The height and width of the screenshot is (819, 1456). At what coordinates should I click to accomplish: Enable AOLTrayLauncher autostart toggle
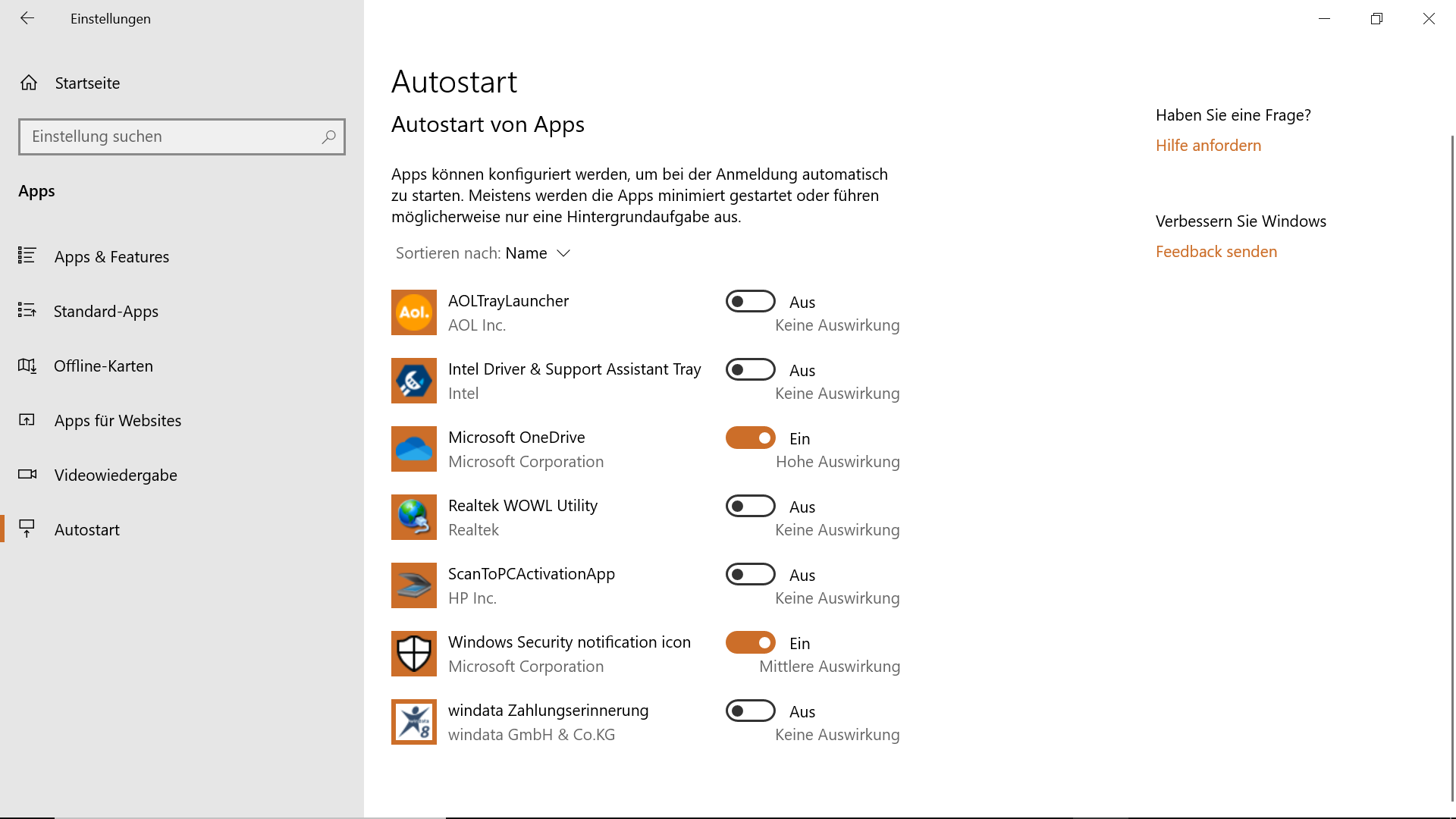click(751, 302)
